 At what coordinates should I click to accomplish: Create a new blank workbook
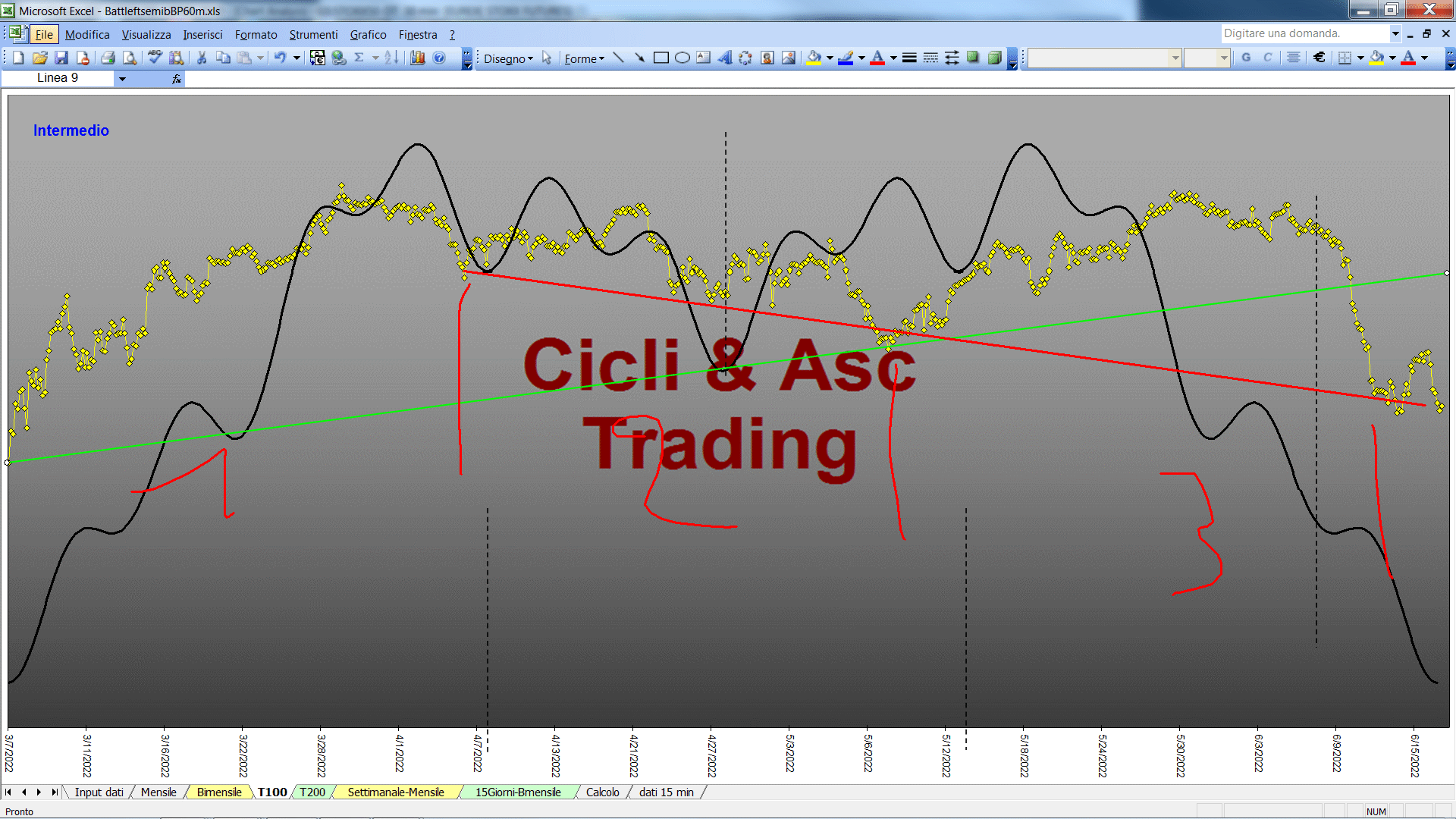point(19,58)
